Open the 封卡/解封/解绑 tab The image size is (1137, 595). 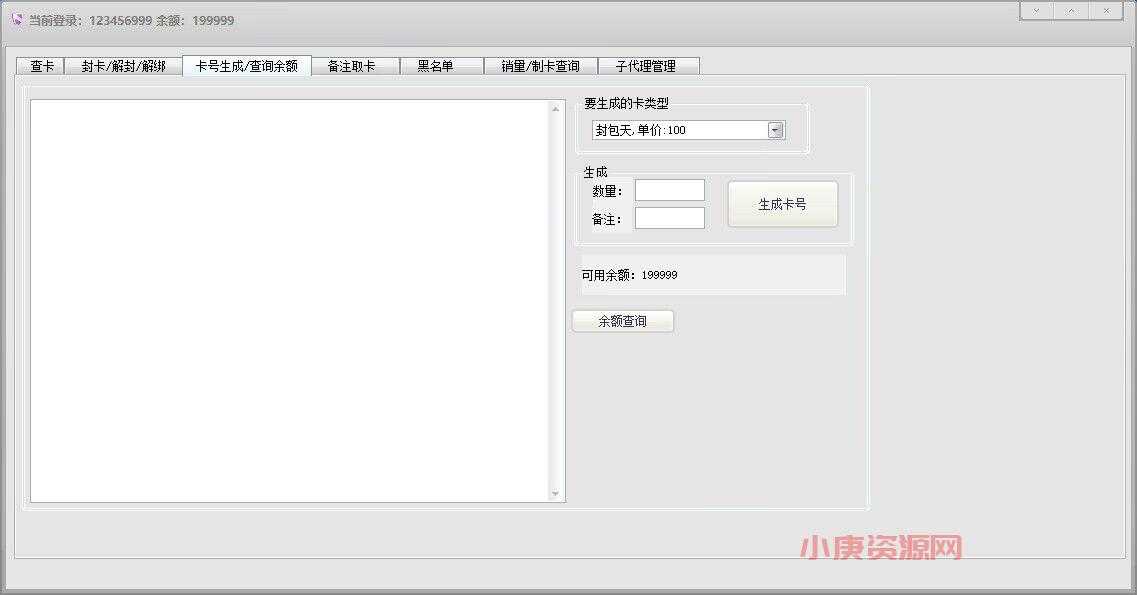122,65
